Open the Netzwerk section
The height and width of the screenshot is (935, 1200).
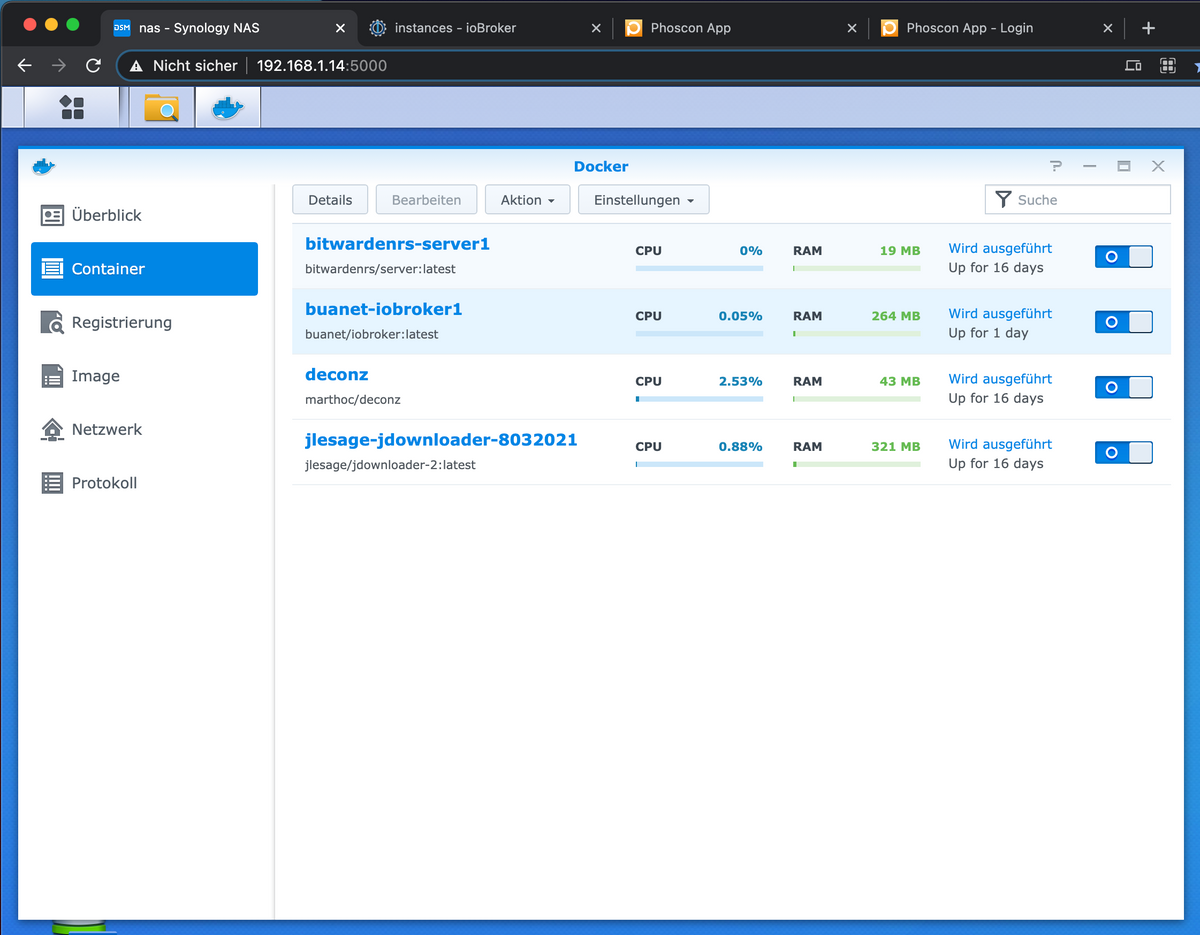144,429
